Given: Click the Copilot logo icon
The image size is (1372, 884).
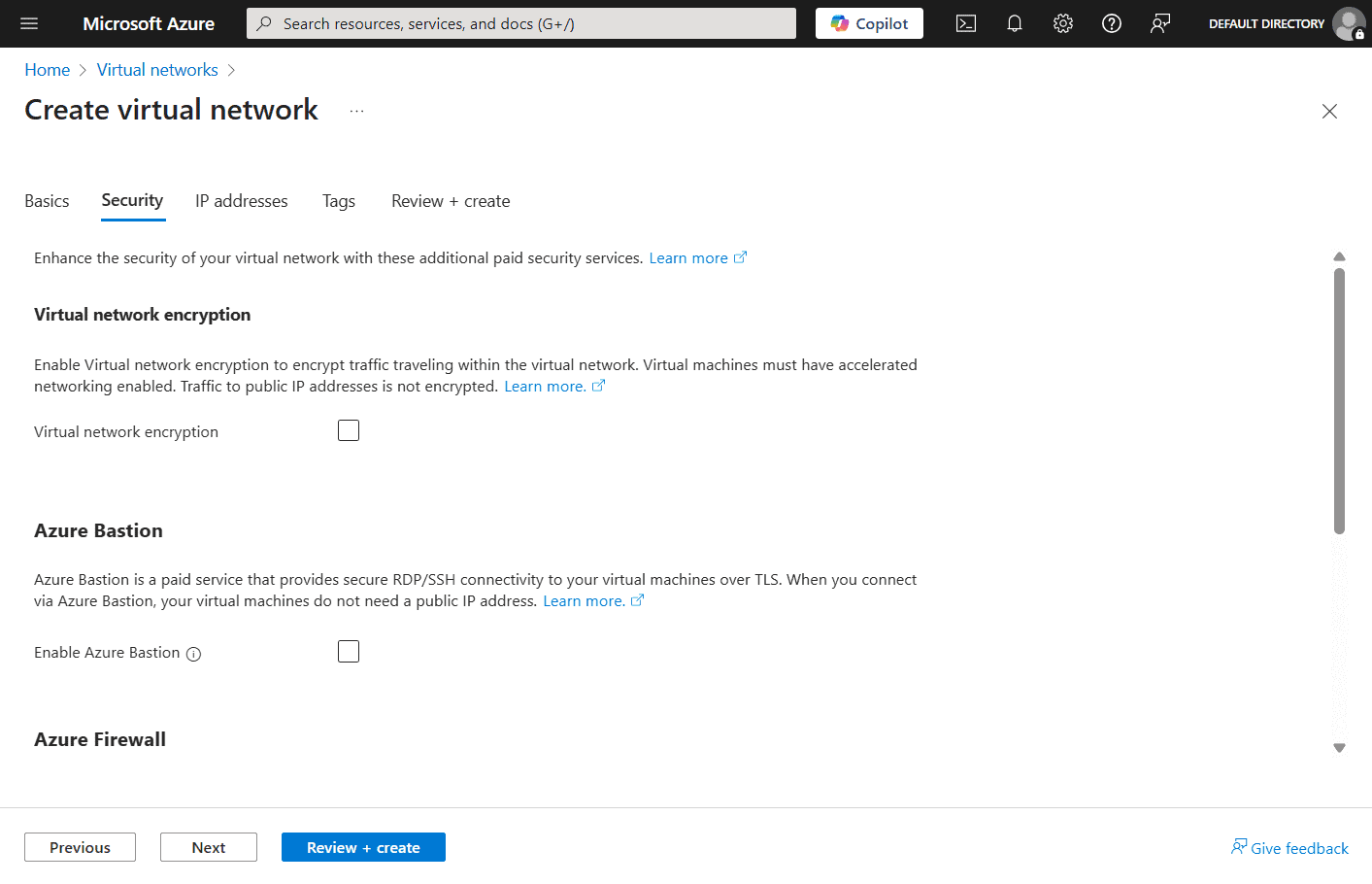Looking at the screenshot, I should (x=840, y=23).
